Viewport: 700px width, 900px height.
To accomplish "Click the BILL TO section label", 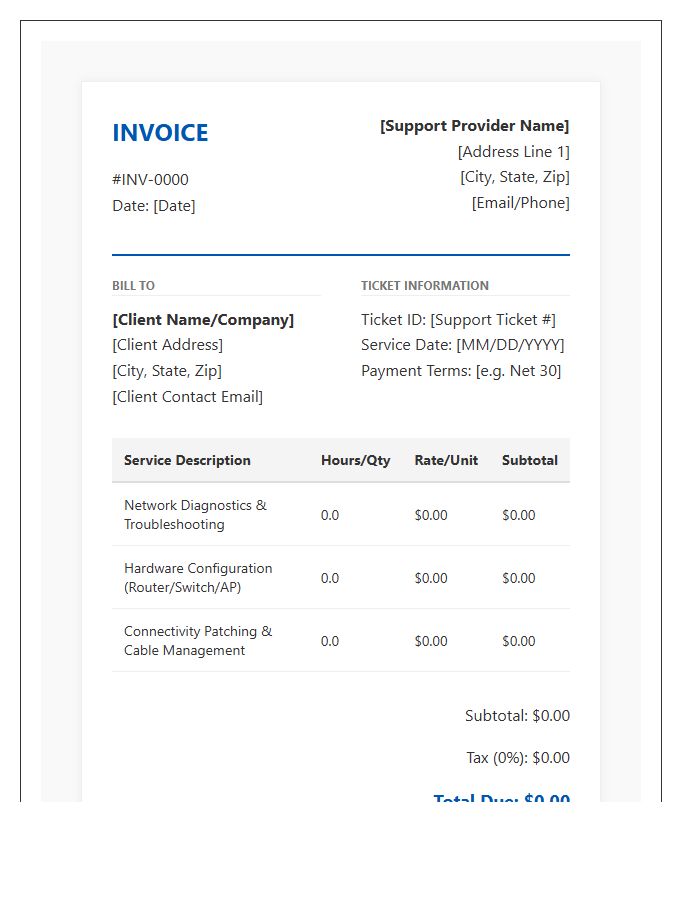I will [134, 285].
